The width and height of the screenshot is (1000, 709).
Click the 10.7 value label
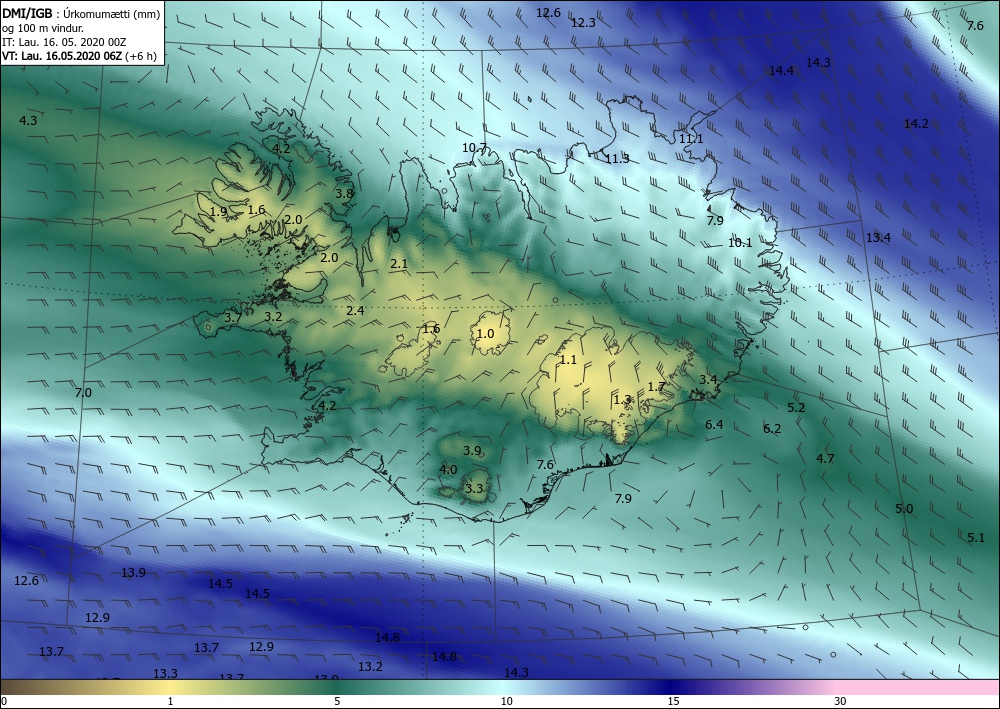474,148
